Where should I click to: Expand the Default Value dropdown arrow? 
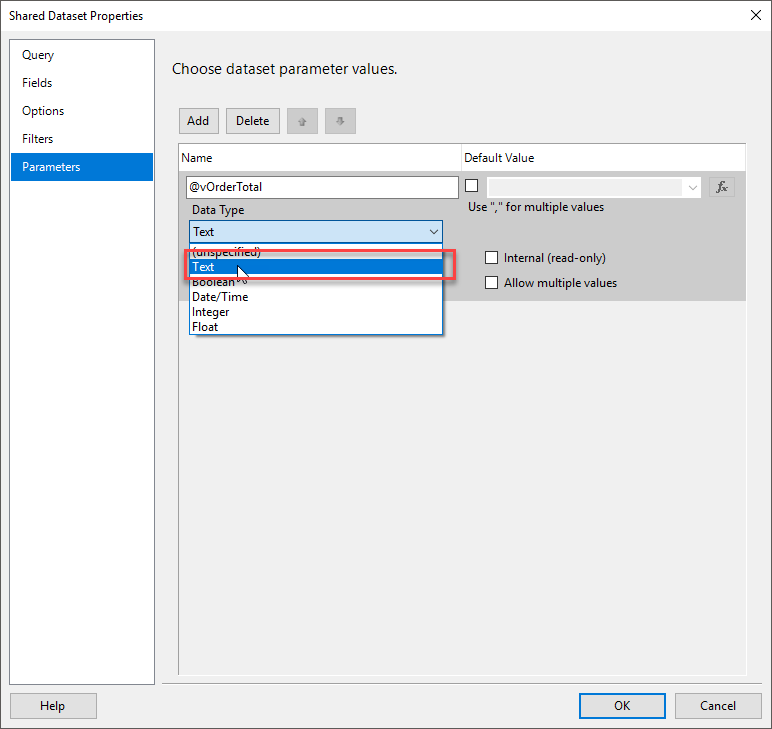click(x=693, y=187)
